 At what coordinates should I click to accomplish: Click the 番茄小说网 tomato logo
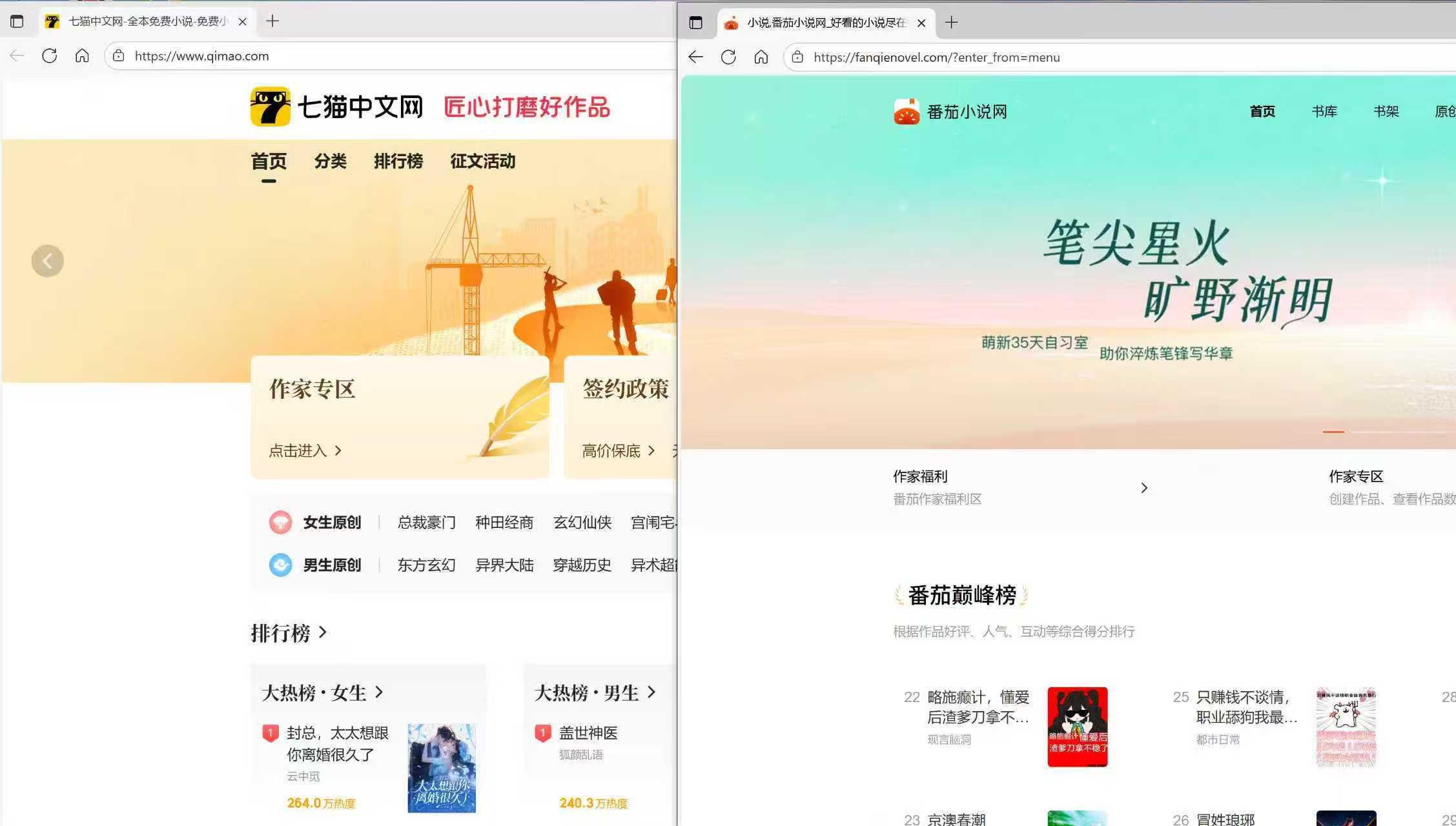907,110
